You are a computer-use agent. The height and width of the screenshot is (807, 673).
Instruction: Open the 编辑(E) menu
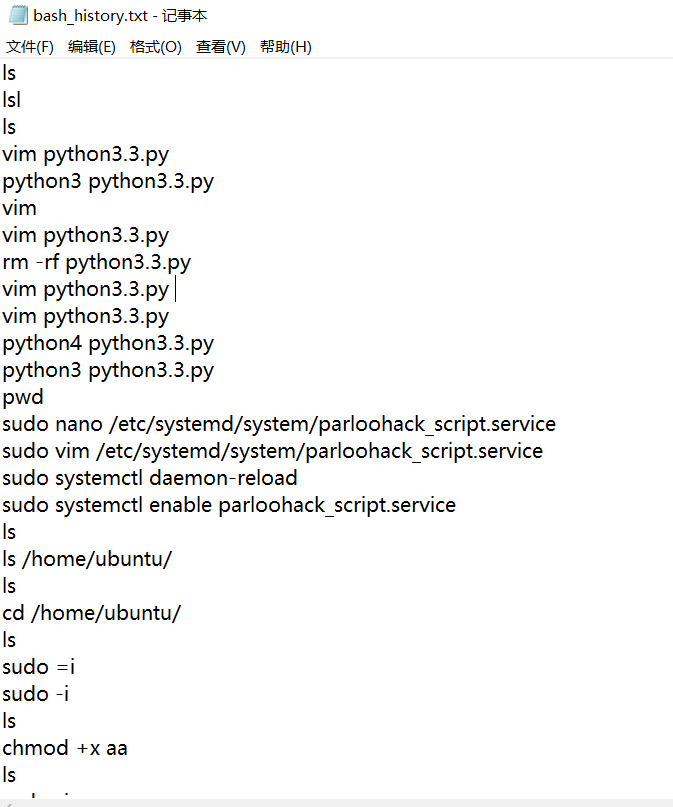point(91,47)
